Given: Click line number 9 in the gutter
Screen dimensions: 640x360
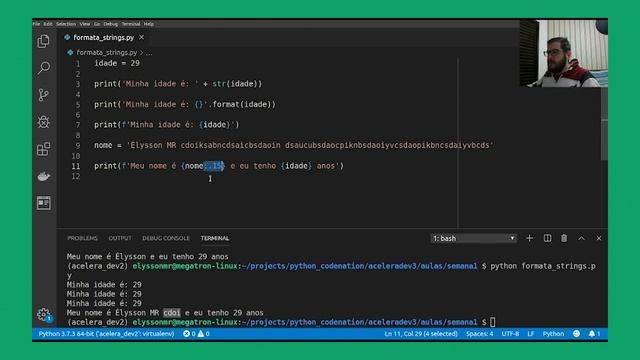Looking at the screenshot, I should pyautogui.click(x=78, y=146).
